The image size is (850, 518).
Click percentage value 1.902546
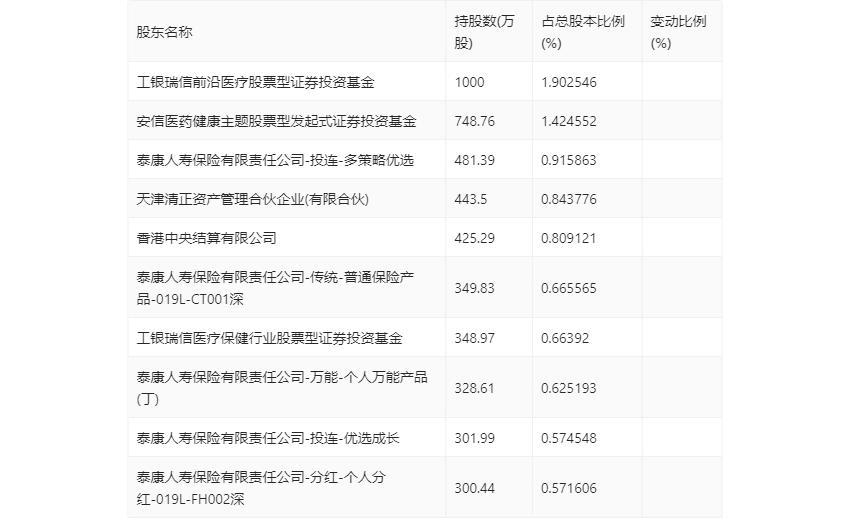(569, 82)
